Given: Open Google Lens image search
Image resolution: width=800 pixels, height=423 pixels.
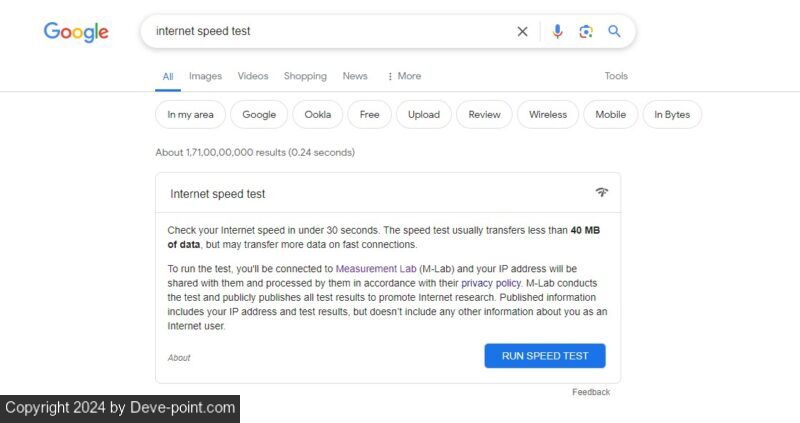Looking at the screenshot, I should (x=586, y=31).
